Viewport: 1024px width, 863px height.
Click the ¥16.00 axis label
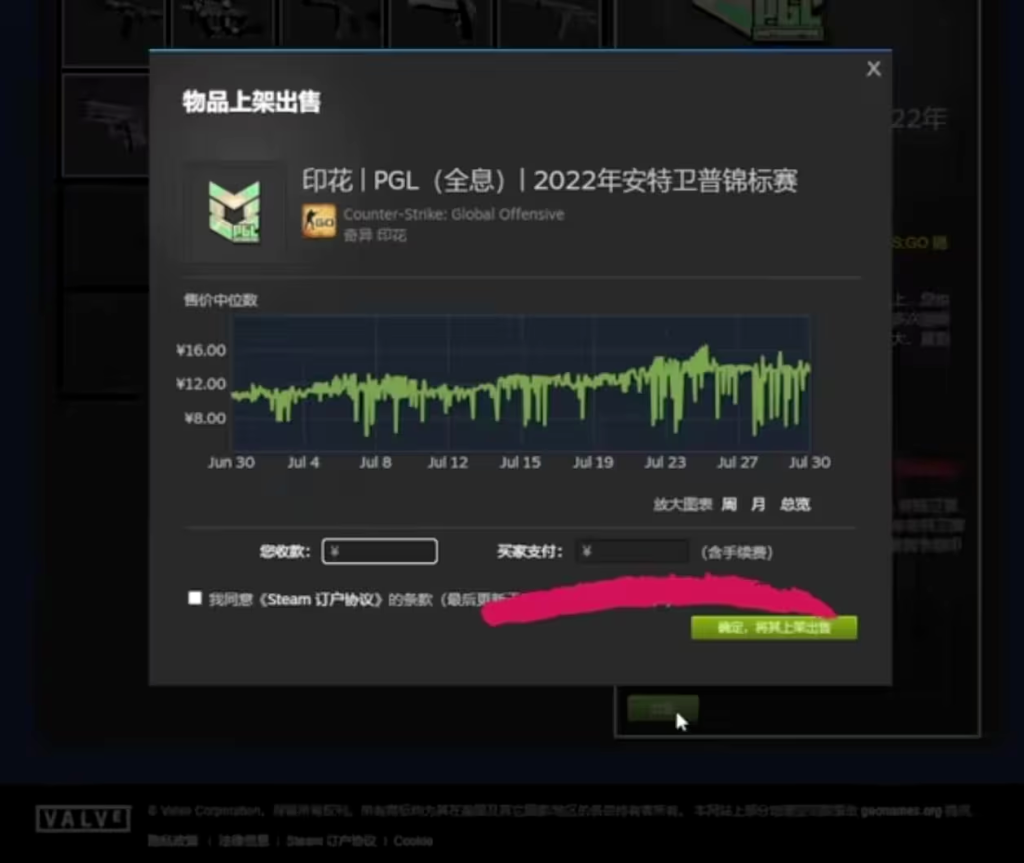201,350
